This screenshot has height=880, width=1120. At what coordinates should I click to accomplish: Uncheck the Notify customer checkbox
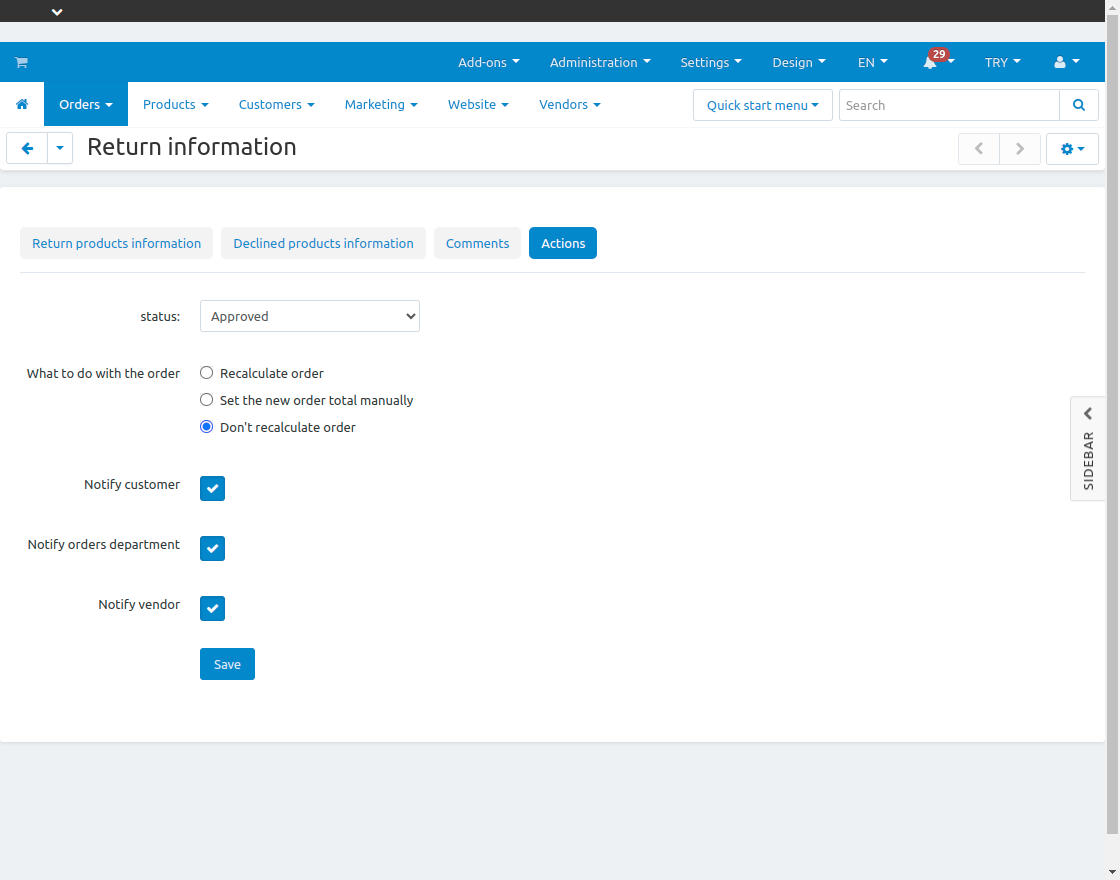click(x=212, y=488)
